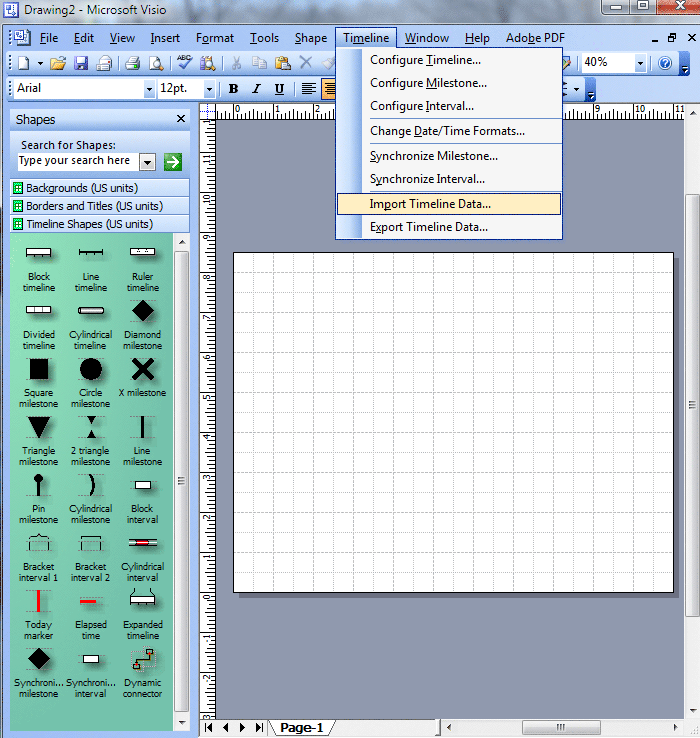Image resolution: width=700 pixels, height=738 pixels.
Task: Click the Delete X icon in the toolbar
Action: click(x=306, y=63)
